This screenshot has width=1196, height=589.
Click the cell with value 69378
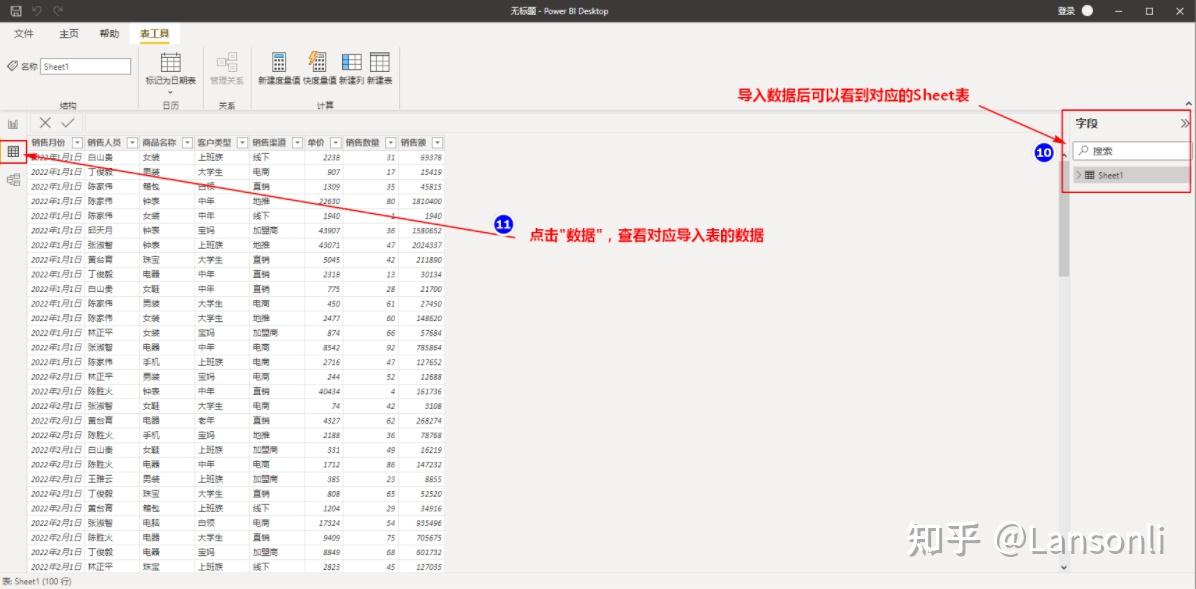(x=421, y=157)
